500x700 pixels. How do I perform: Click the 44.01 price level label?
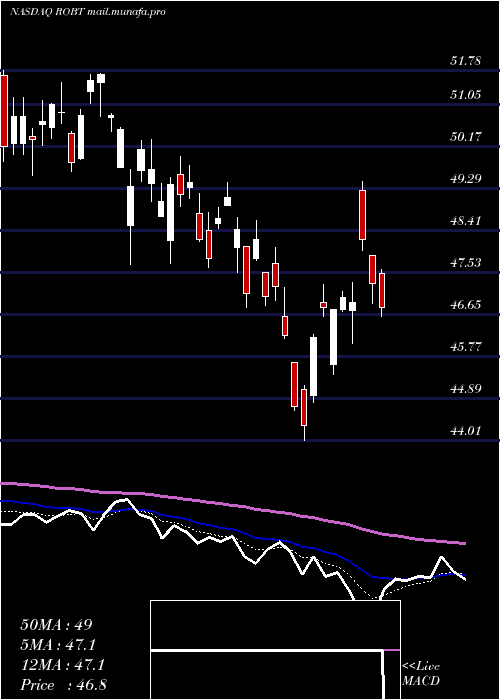coord(465,430)
